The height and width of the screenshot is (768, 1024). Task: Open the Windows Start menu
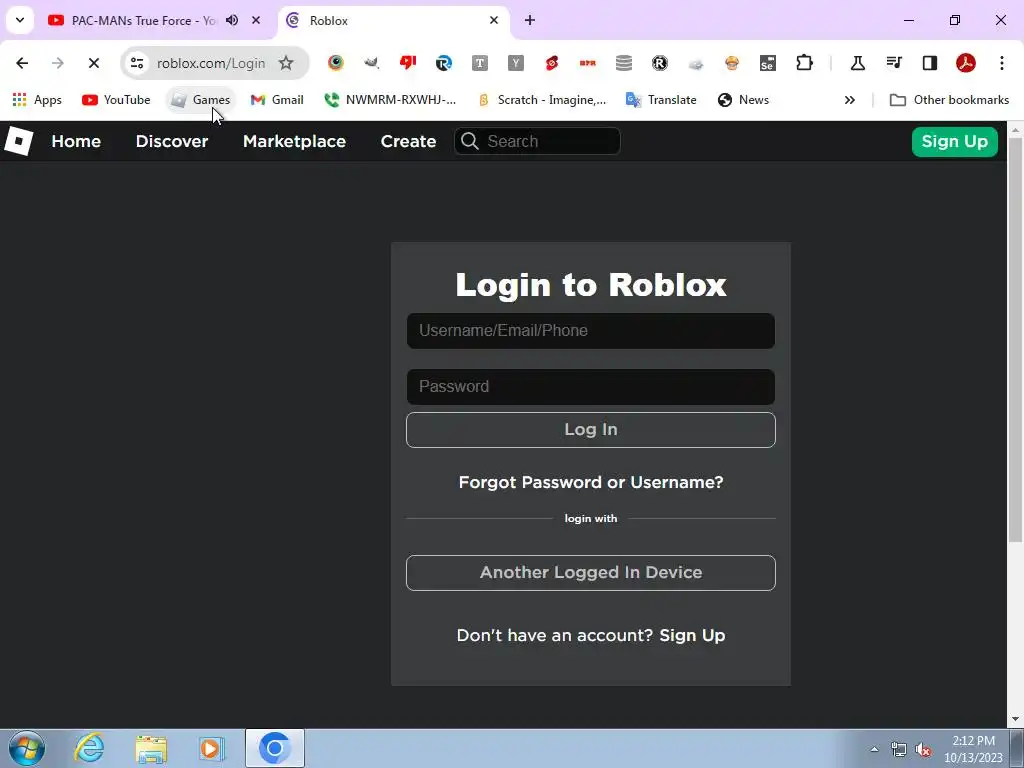click(27, 748)
